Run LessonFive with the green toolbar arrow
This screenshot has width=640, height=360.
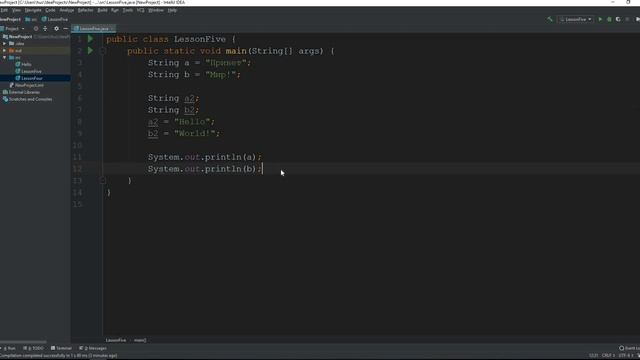[600, 19]
